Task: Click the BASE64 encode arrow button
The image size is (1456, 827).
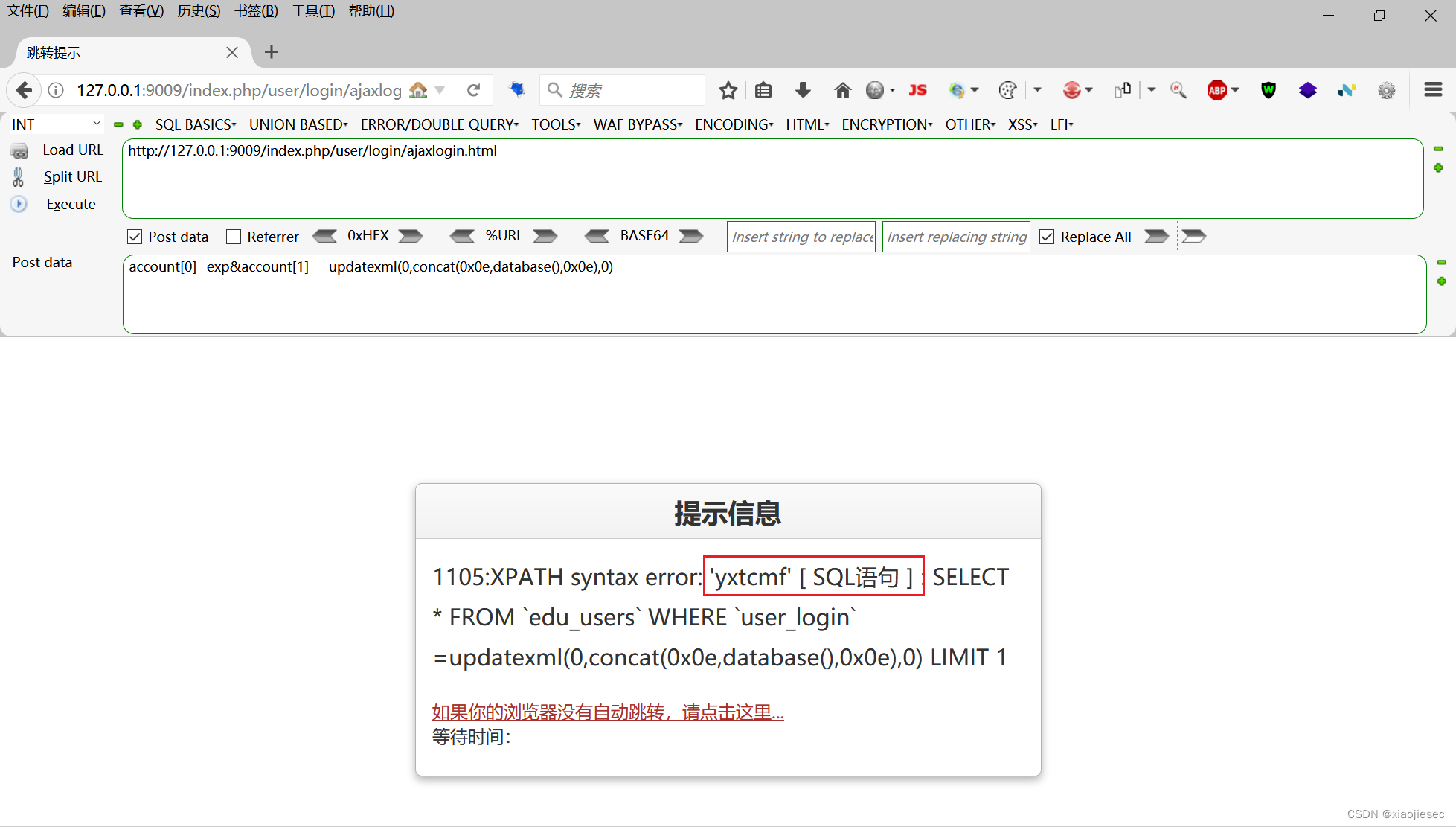Action: point(691,236)
